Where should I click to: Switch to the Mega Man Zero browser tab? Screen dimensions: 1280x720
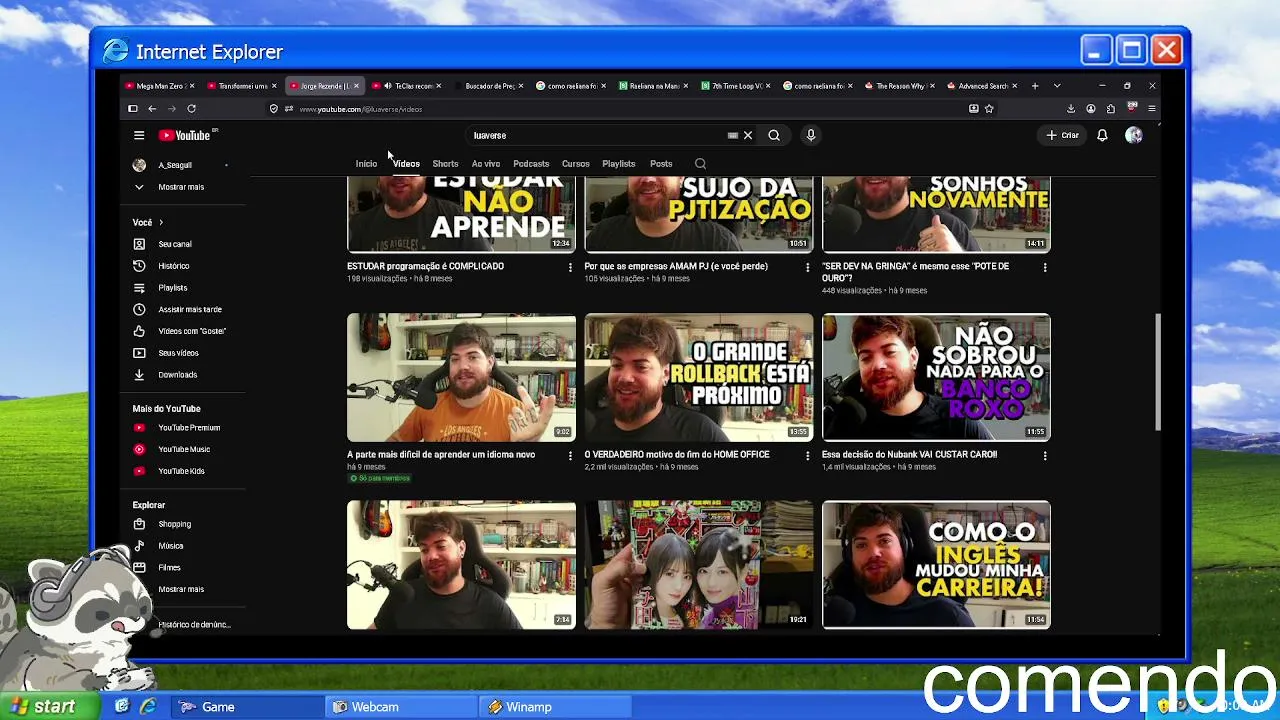[x=160, y=86]
